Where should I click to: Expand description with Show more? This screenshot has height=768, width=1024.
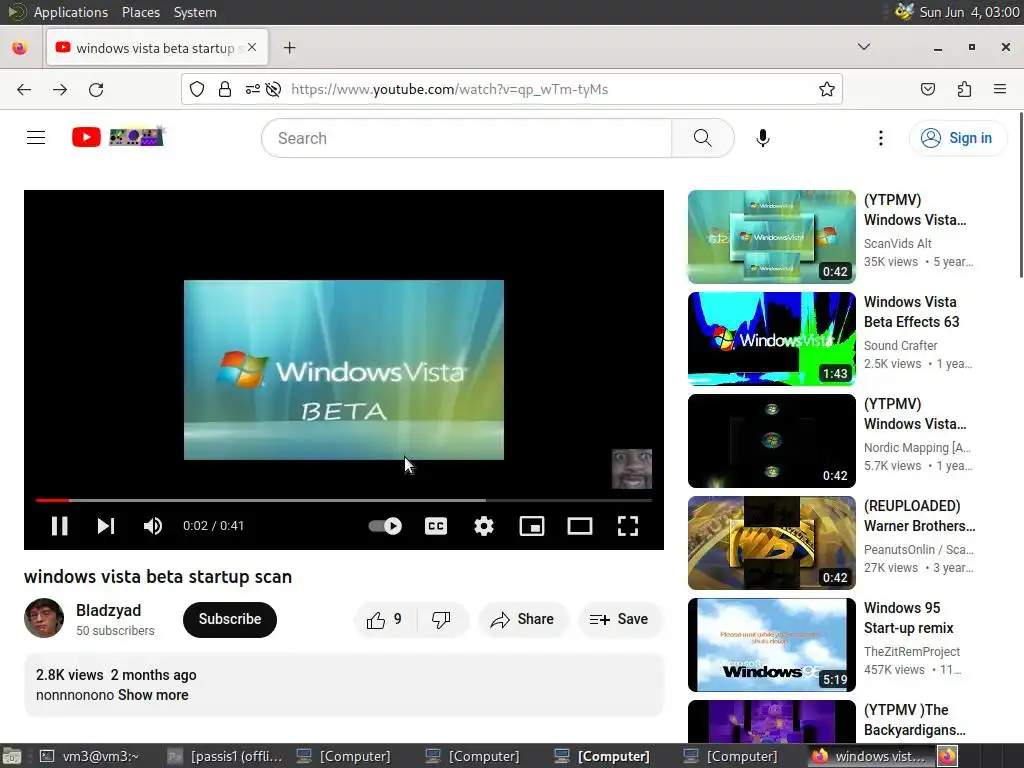coord(153,695)
